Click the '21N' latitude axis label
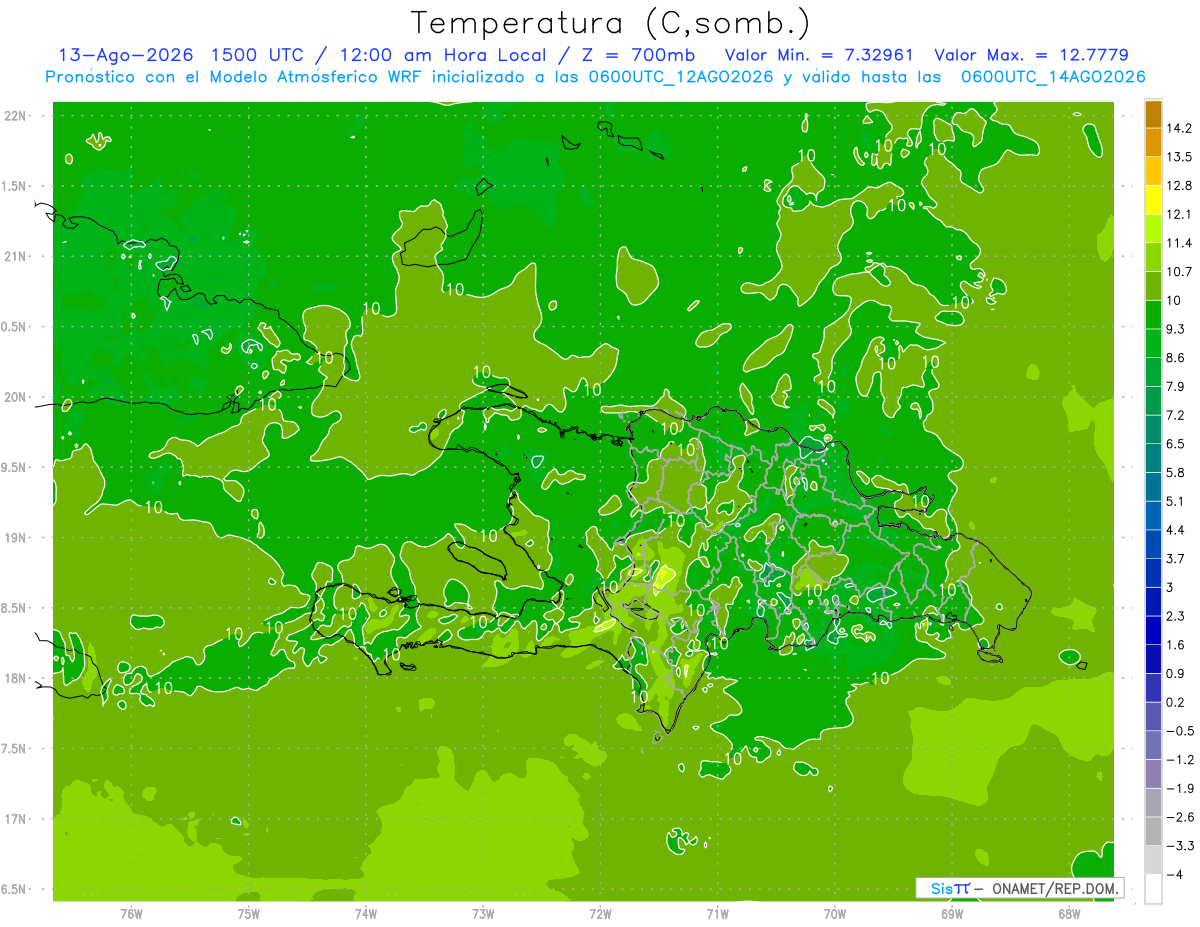The height and width of the screenshot is (927, 1200). coord(15,256)
